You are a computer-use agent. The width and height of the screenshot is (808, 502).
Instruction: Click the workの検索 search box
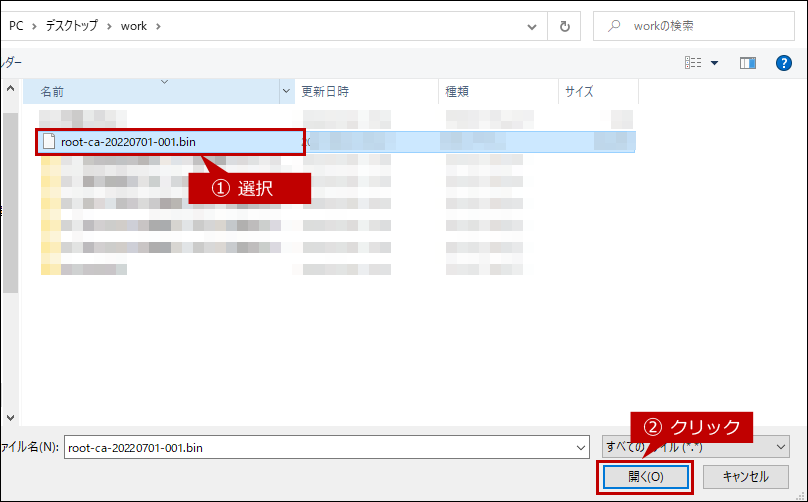[x=694, y=26]
